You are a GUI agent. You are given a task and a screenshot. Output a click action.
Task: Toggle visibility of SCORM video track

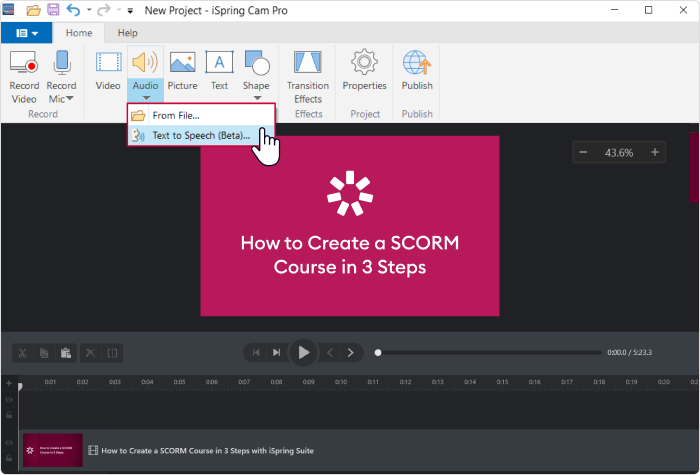9,442
